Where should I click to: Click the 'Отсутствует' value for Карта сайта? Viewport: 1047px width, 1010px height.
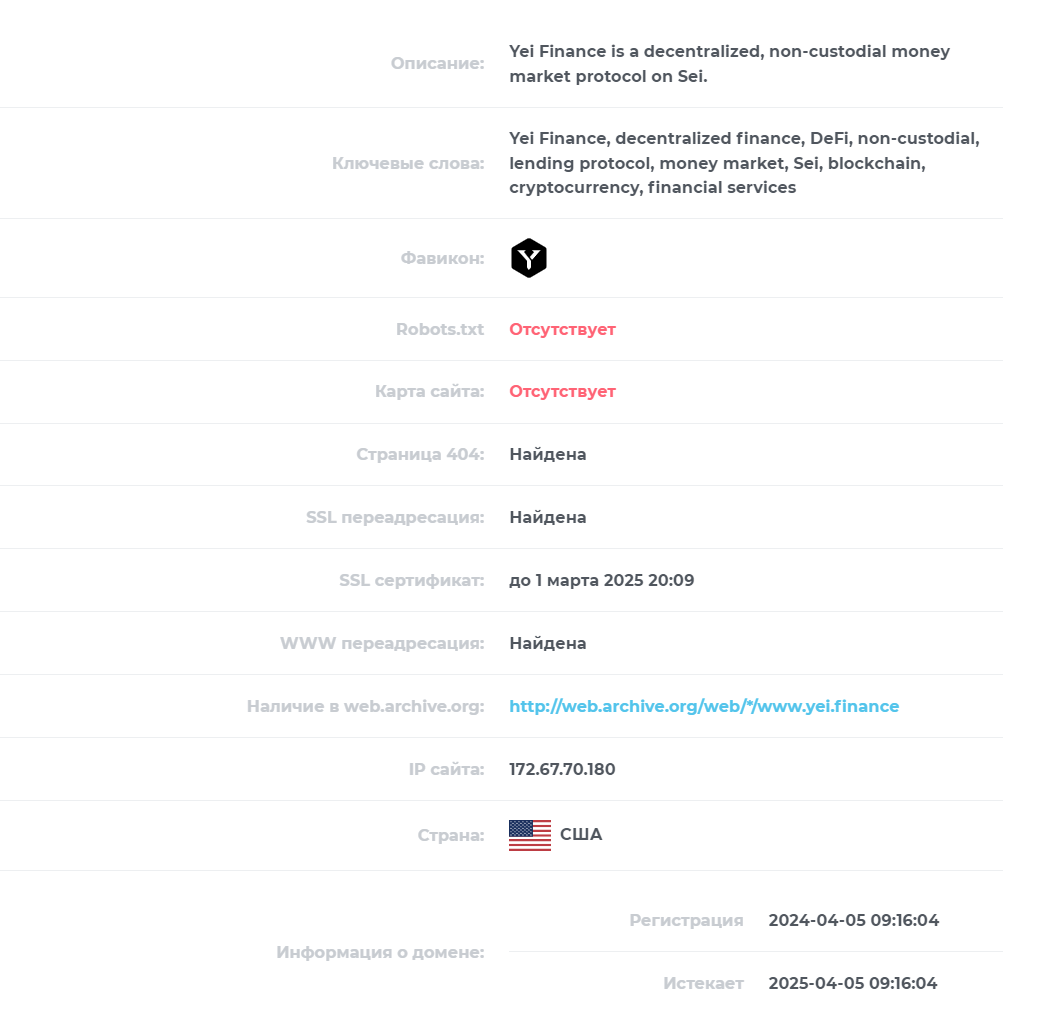562,391
